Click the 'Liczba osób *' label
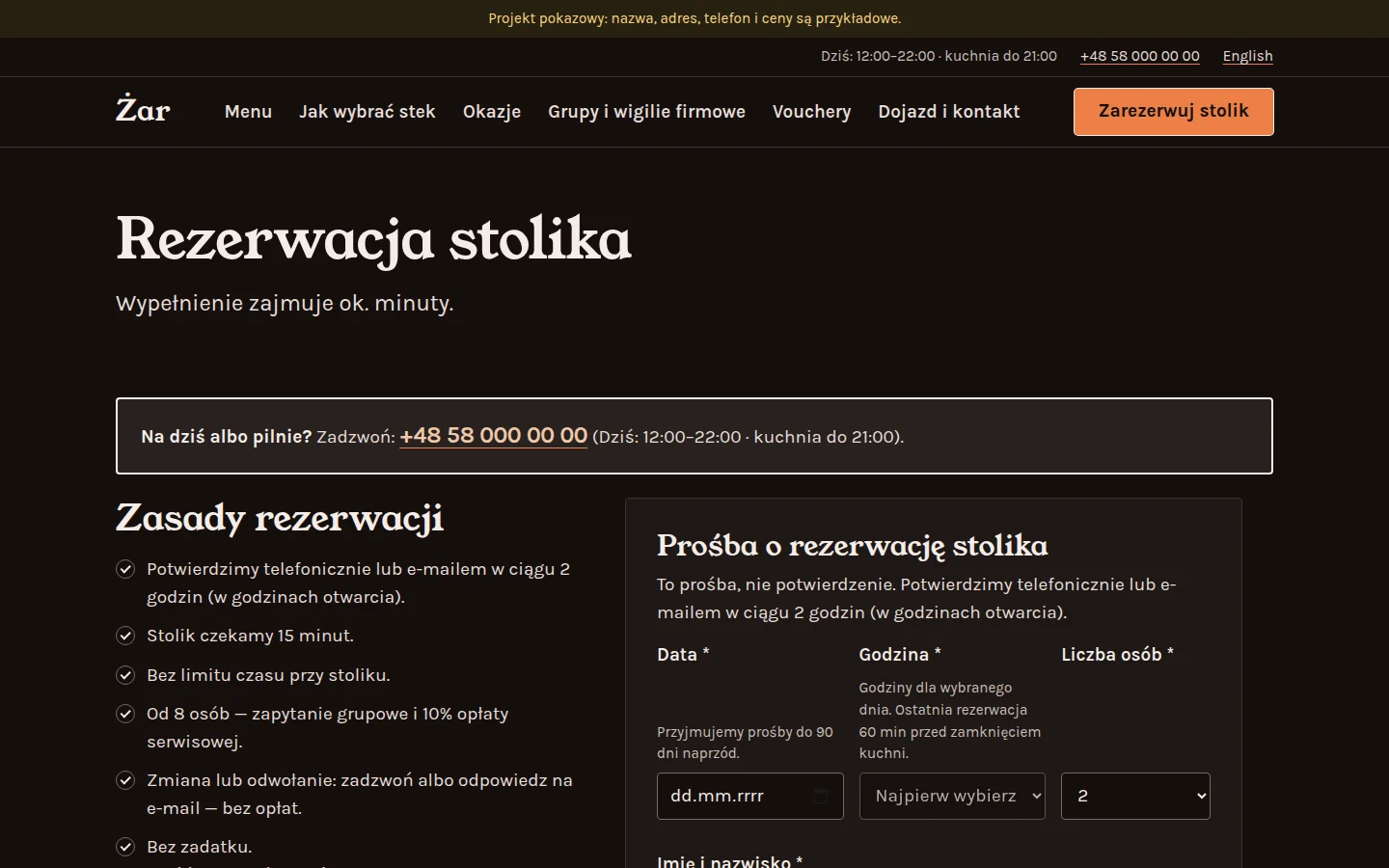Viewport: 1389px width, 868px height. click(x=1117, y=655)
